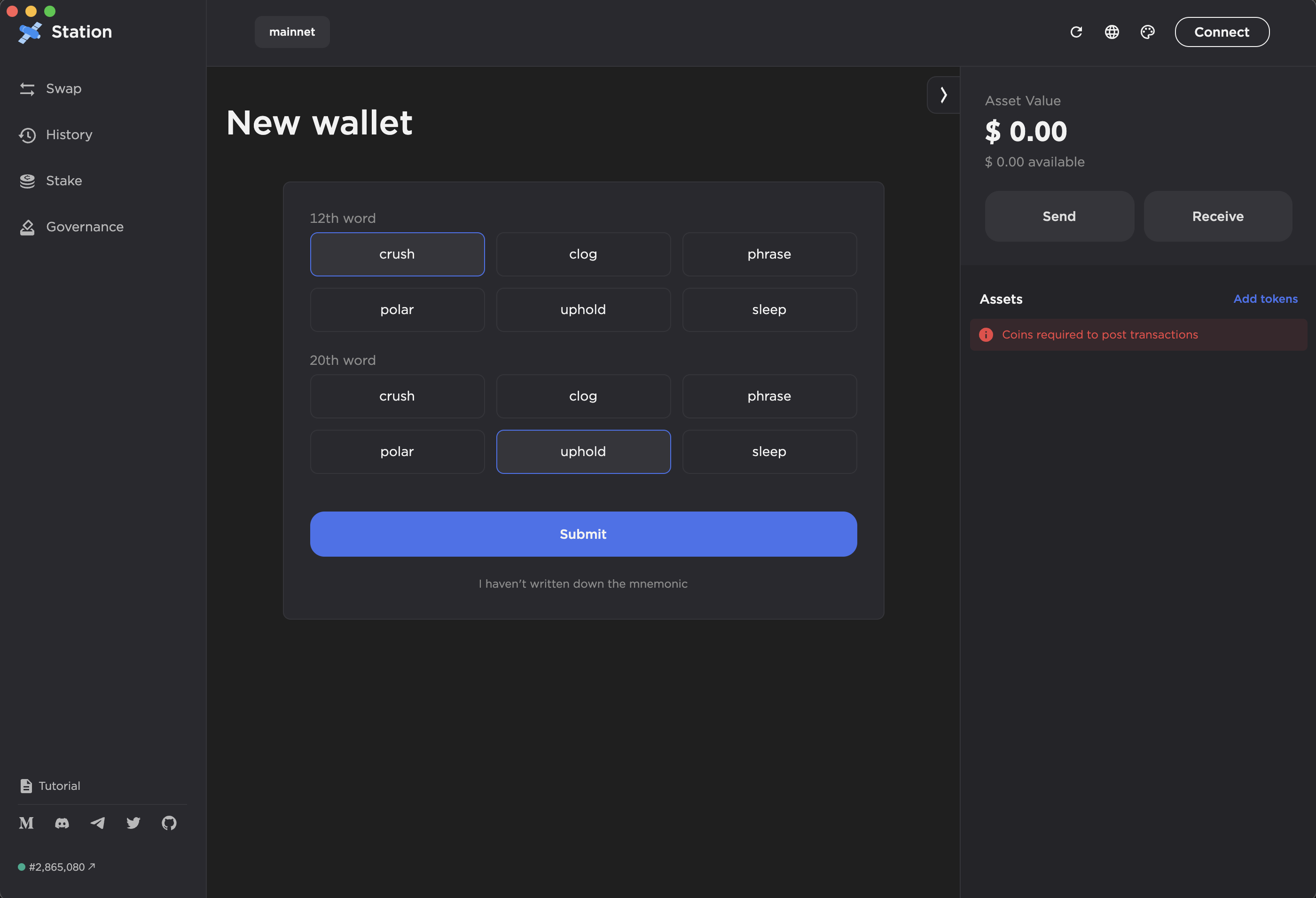Open the theme palette icon
Screen dimensions: 1316x898
pyautogui.click(x=1147, y=32)
